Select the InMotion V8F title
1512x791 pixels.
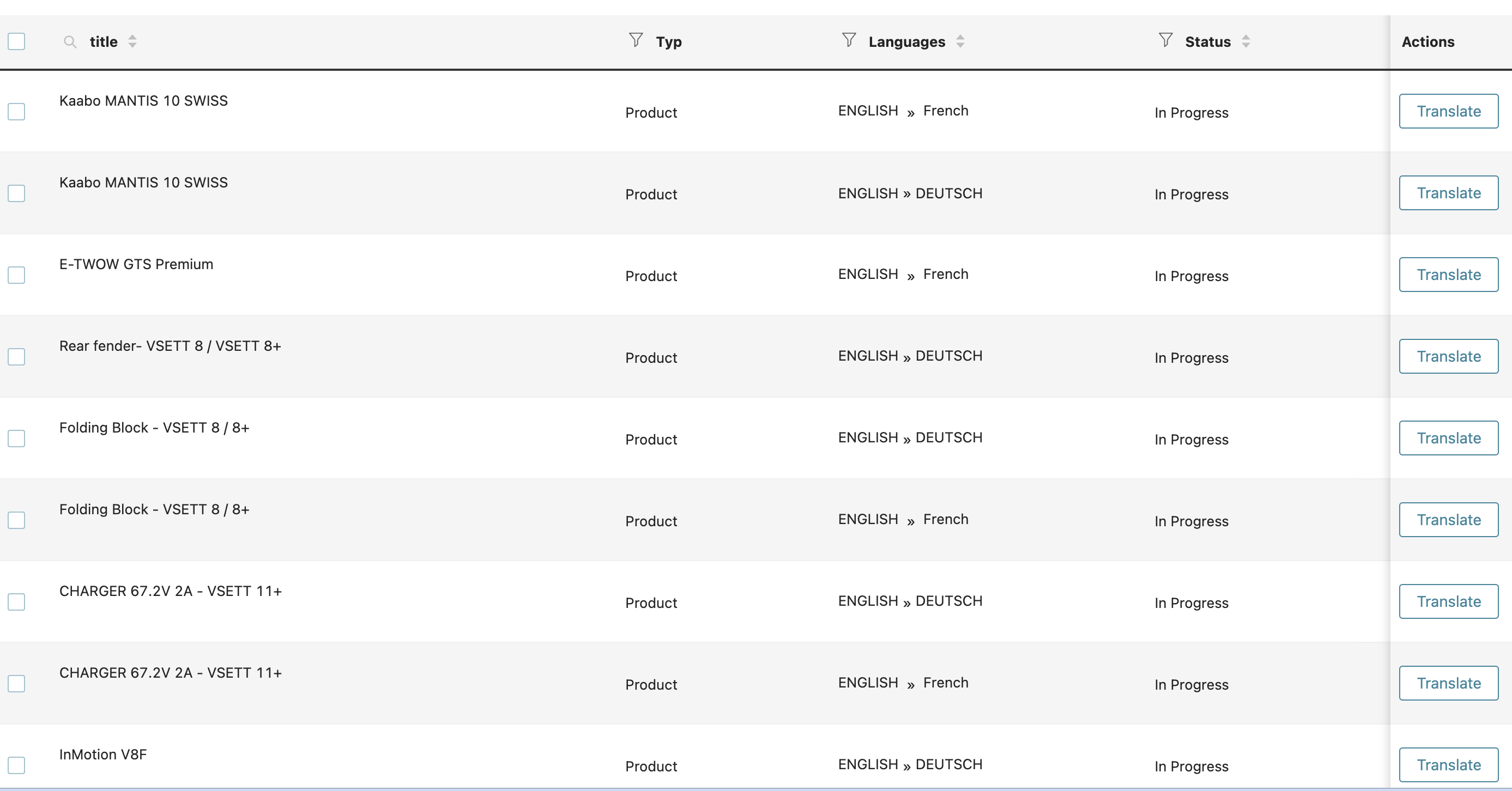point(102,754)
